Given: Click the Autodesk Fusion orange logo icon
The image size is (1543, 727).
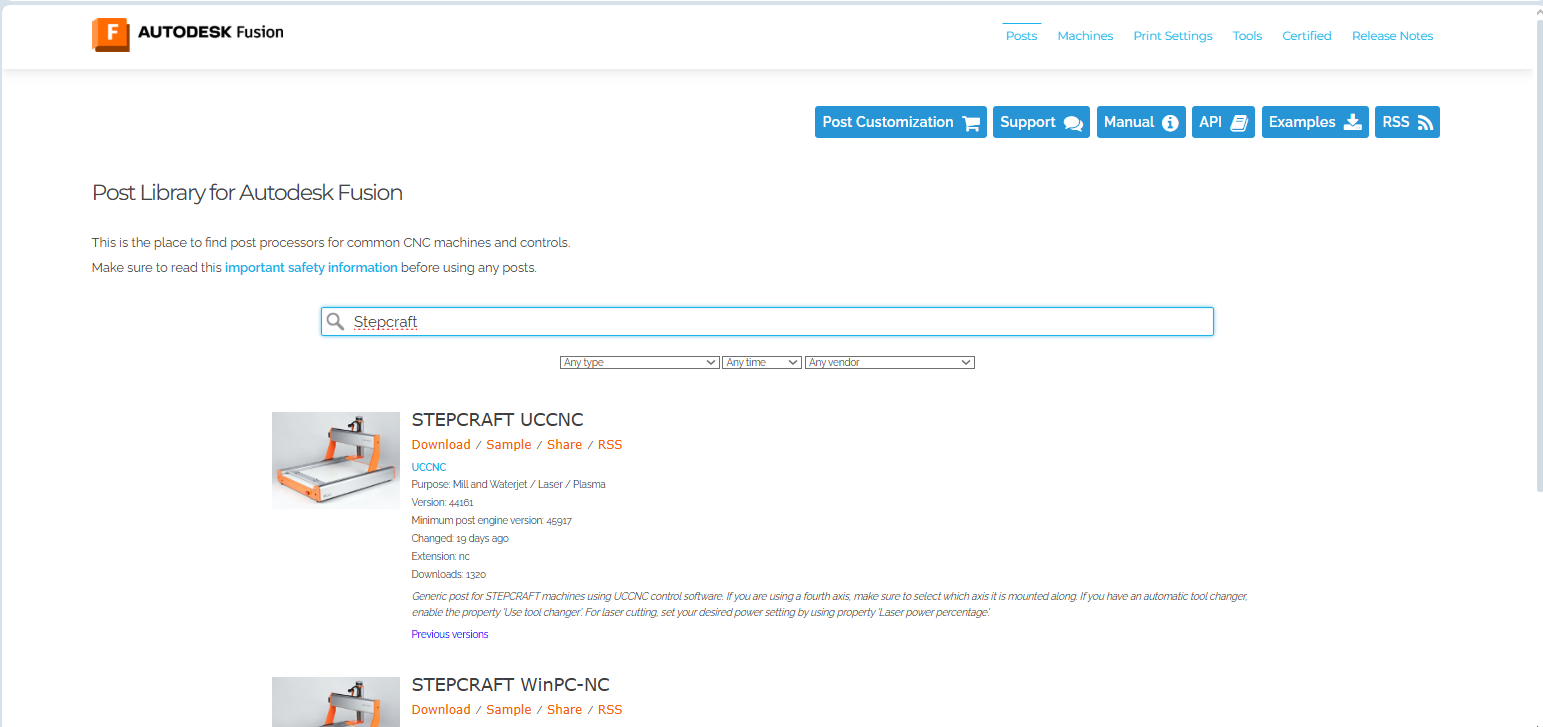Looking at the screenshot, I should pyautogui.click(x=110, y=34).
